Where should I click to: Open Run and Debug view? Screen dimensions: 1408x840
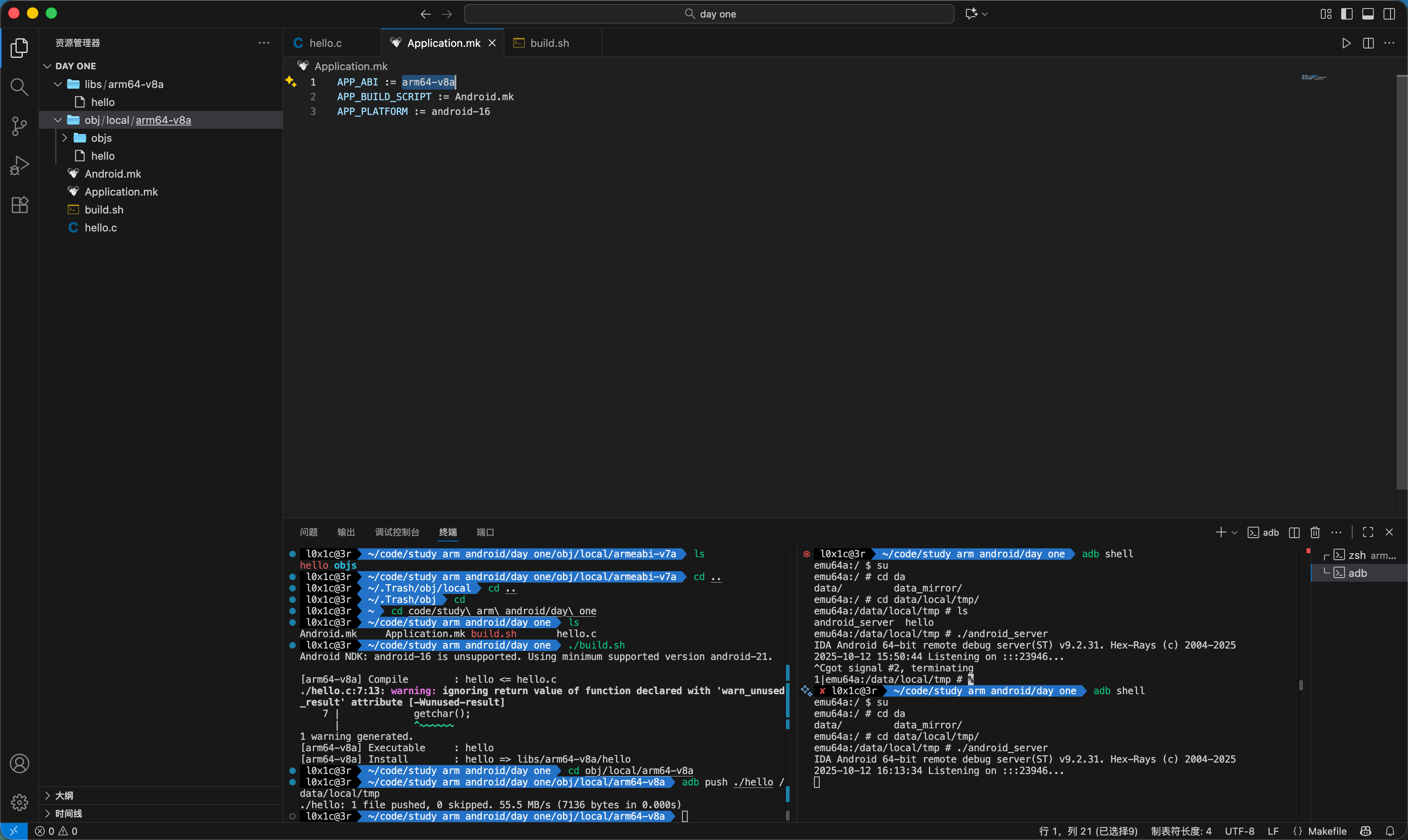tap(19, 165)
